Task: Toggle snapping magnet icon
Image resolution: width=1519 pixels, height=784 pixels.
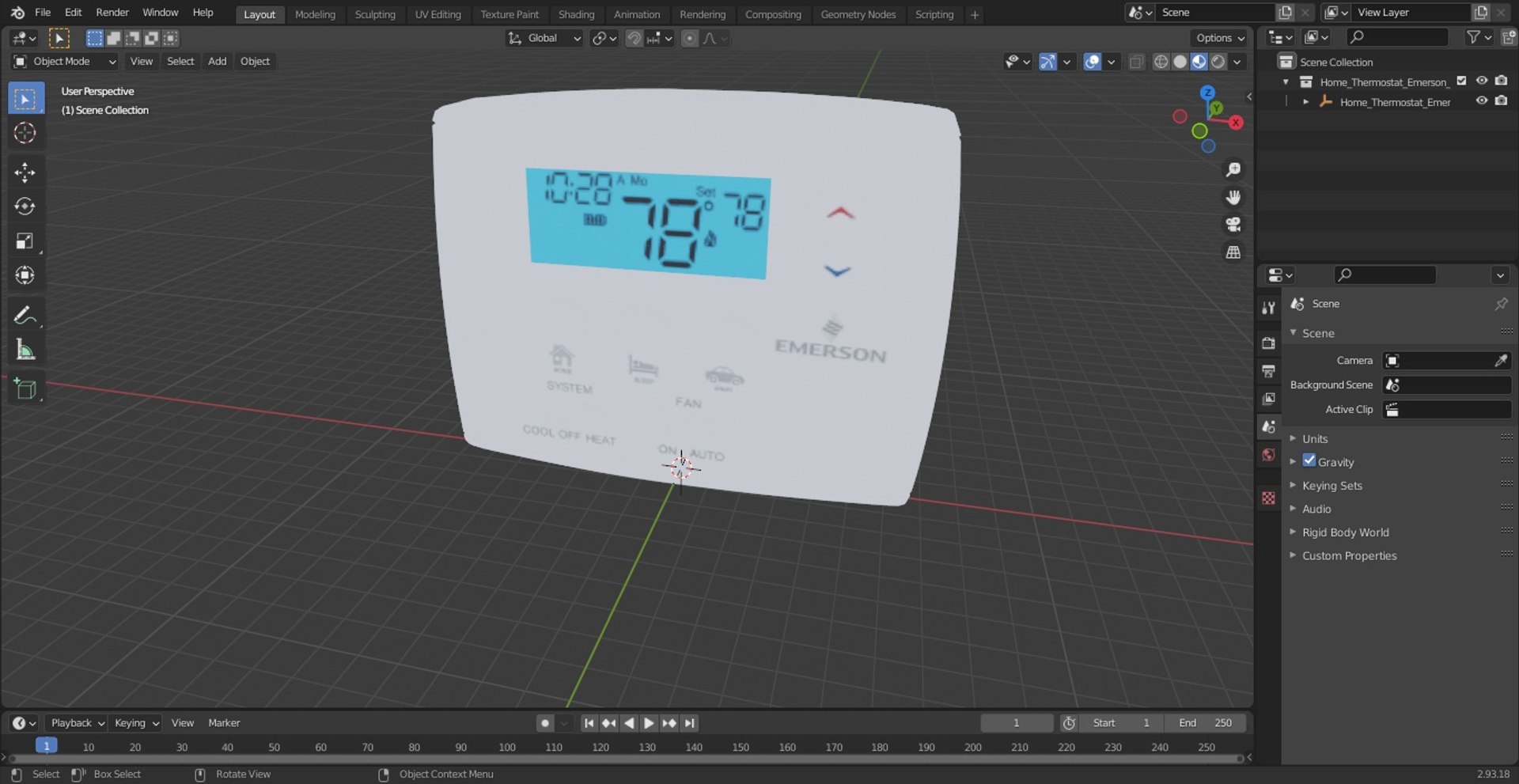Action: coord(634,38)
